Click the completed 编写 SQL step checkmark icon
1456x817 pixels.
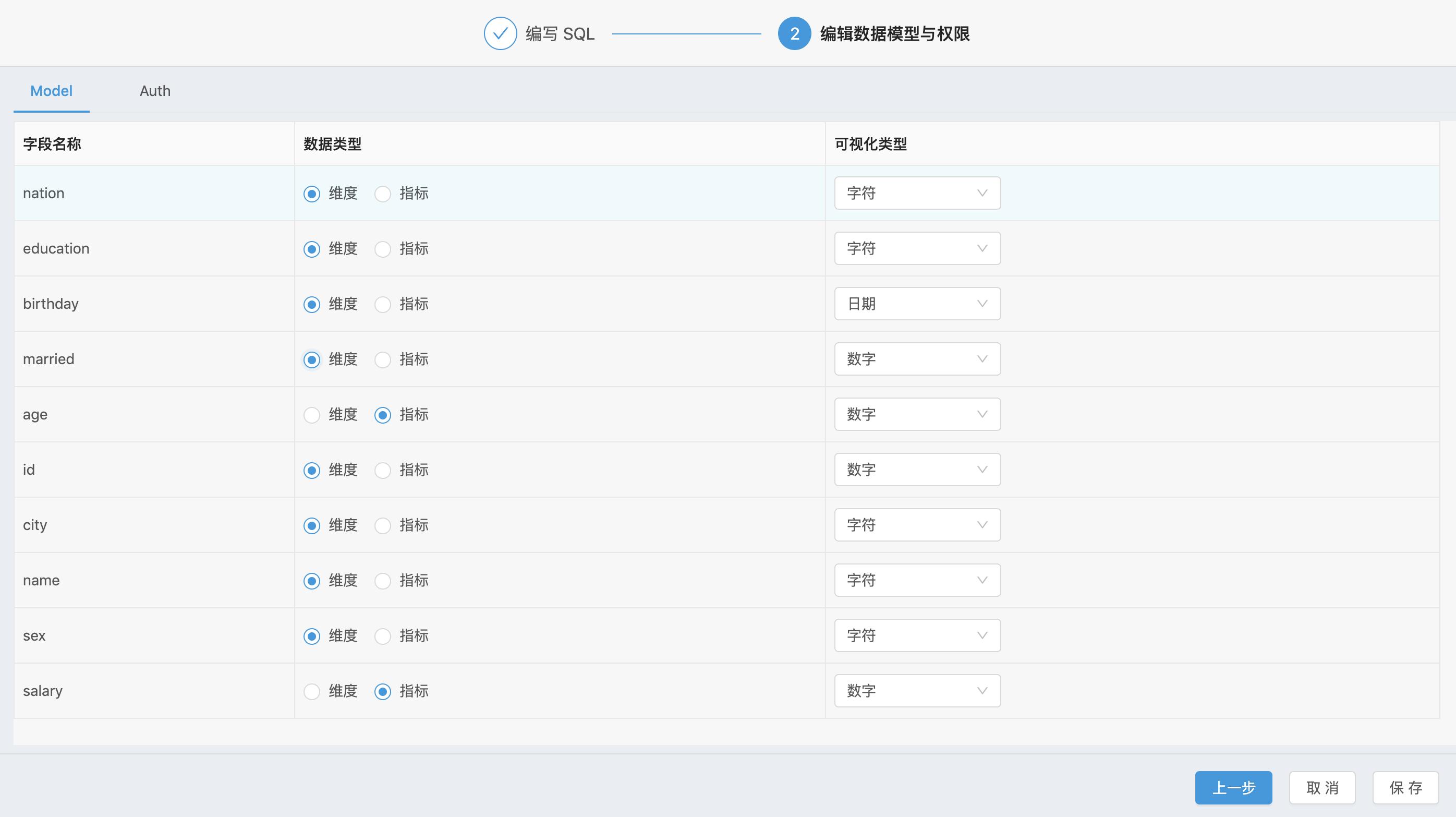(x=500, y=34)
